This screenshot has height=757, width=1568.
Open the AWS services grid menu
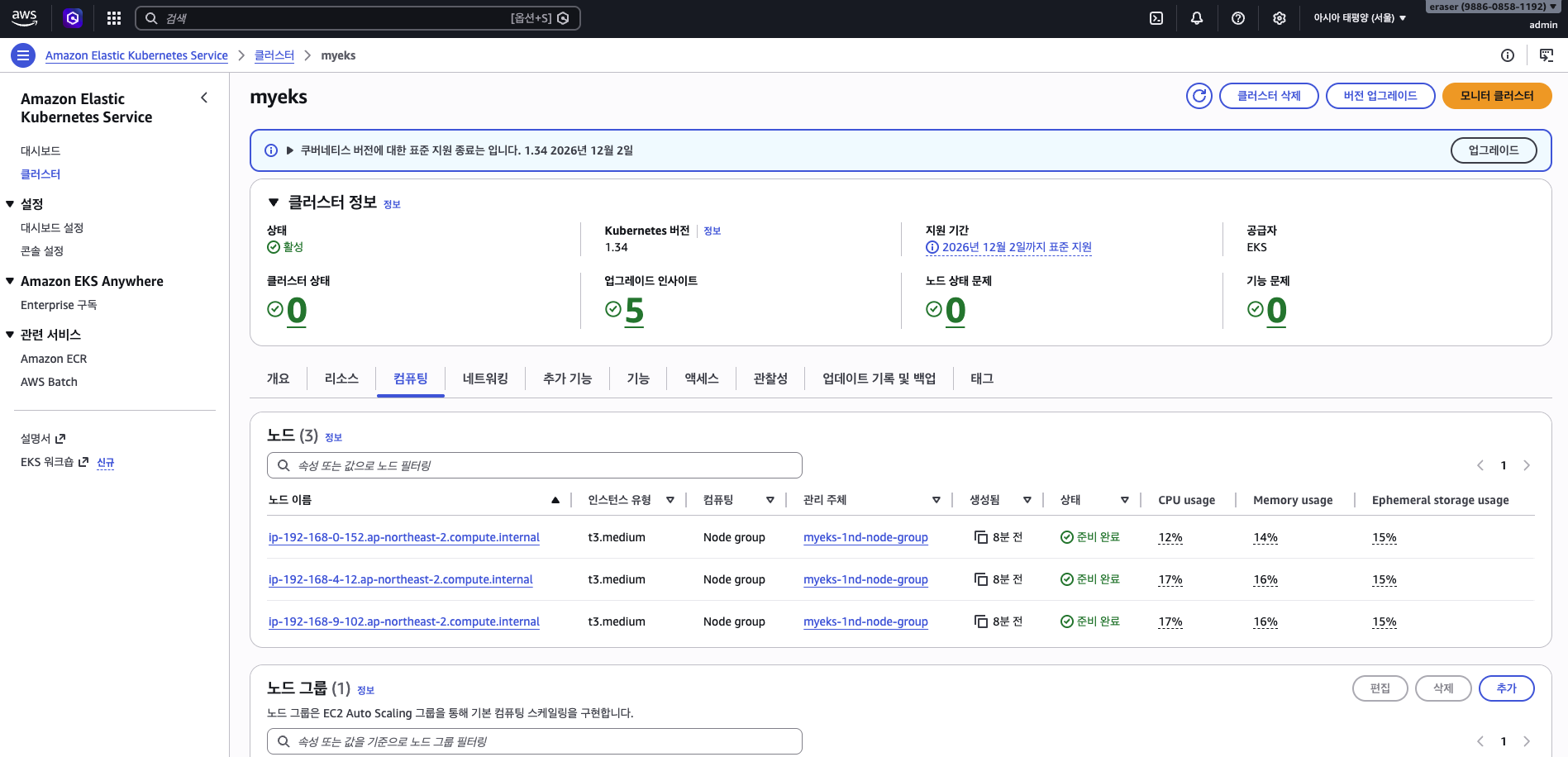[114, 18]
